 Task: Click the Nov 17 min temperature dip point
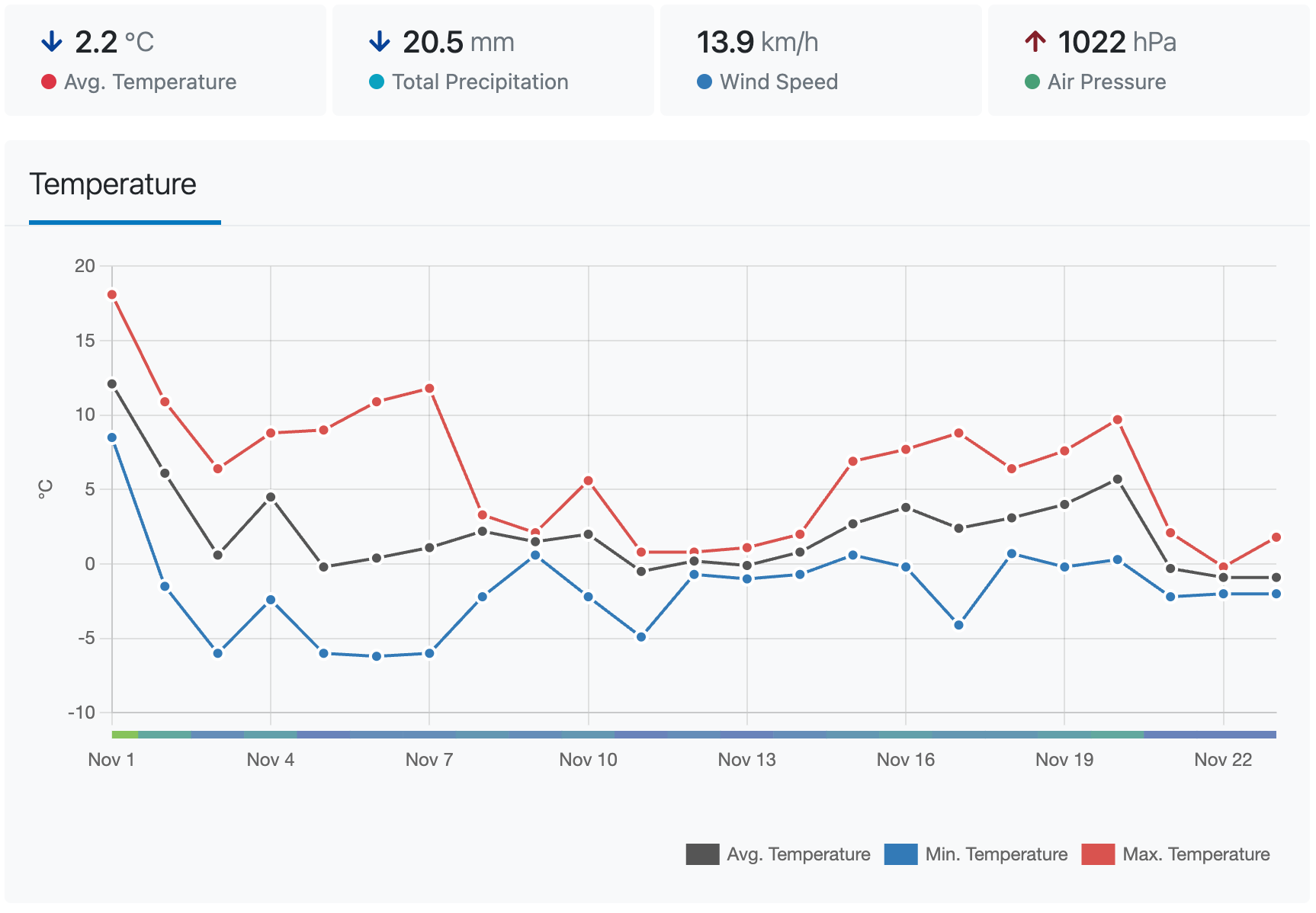click(x=959, y=625)
